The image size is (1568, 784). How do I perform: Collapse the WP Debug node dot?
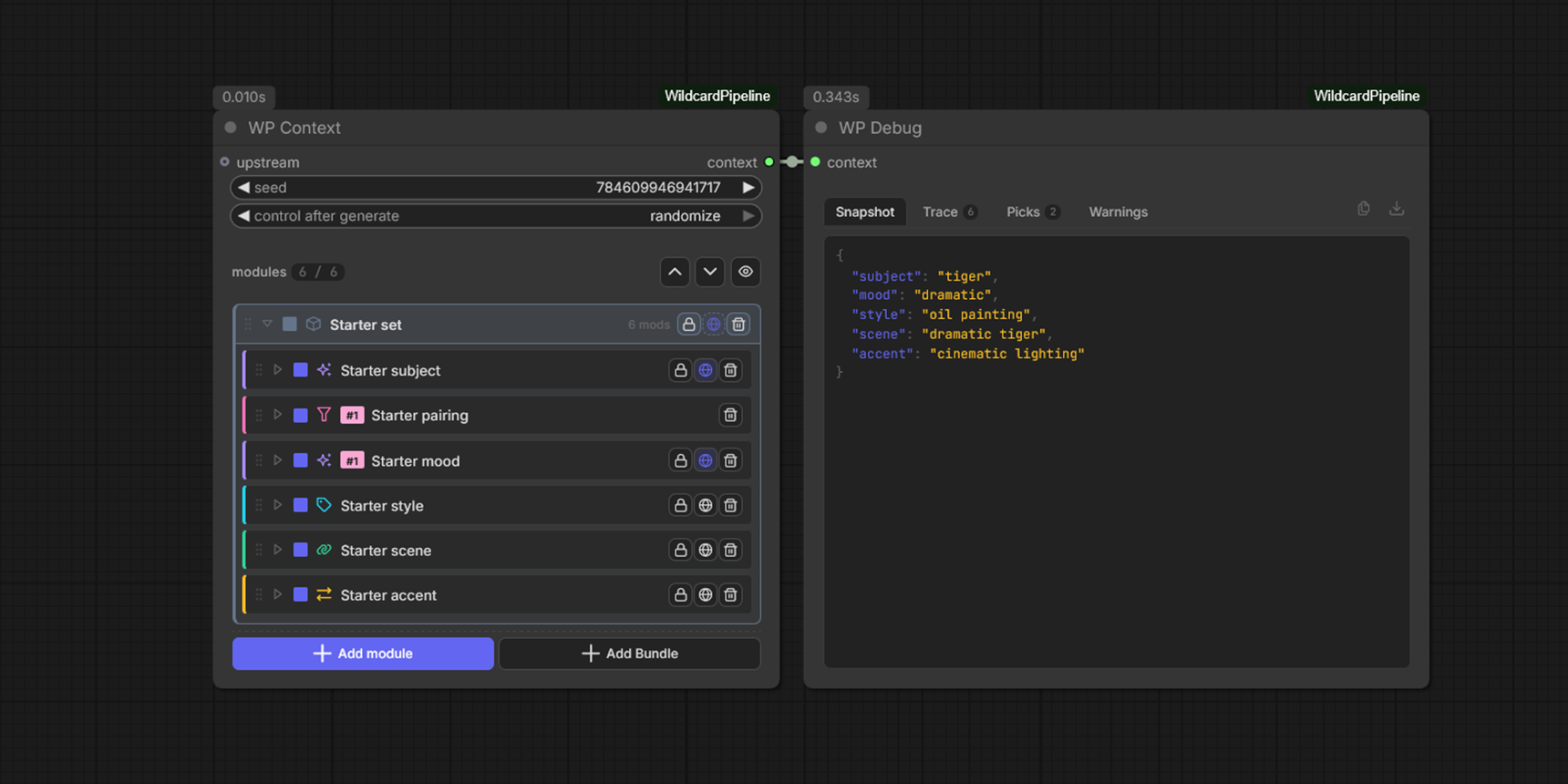[821, 128]
